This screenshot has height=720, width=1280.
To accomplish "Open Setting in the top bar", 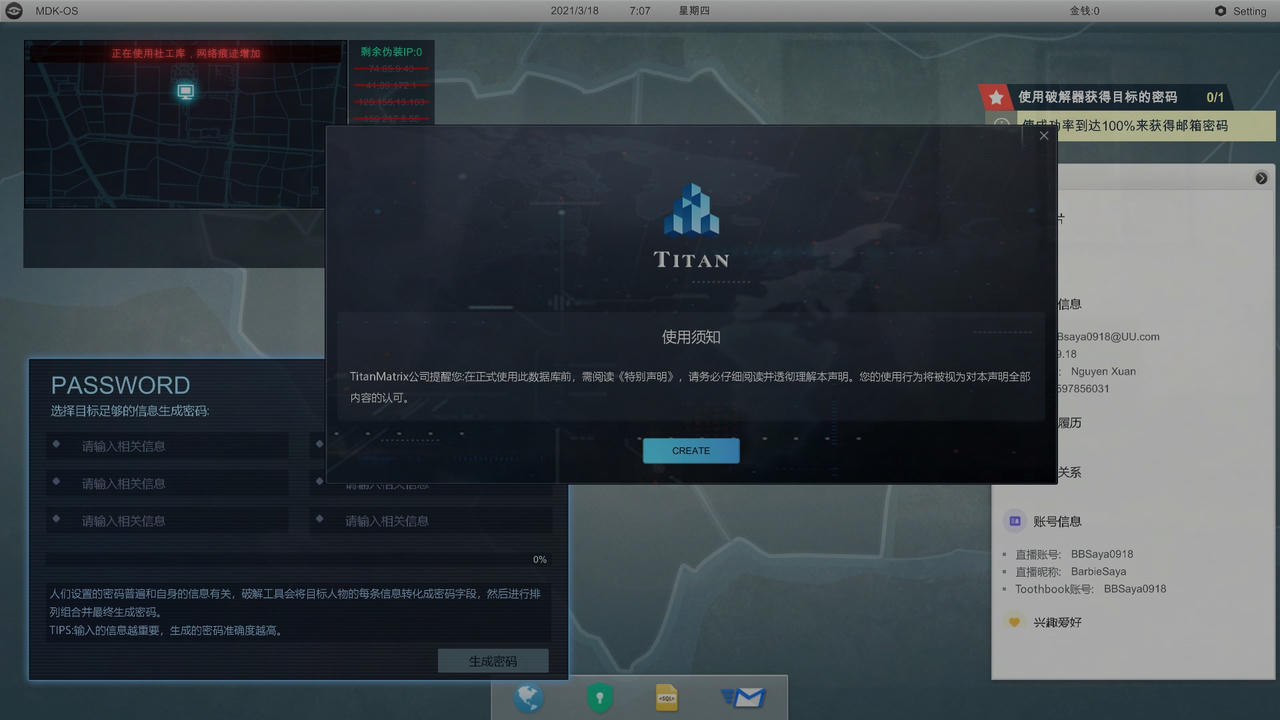I will coord(1240,11).
